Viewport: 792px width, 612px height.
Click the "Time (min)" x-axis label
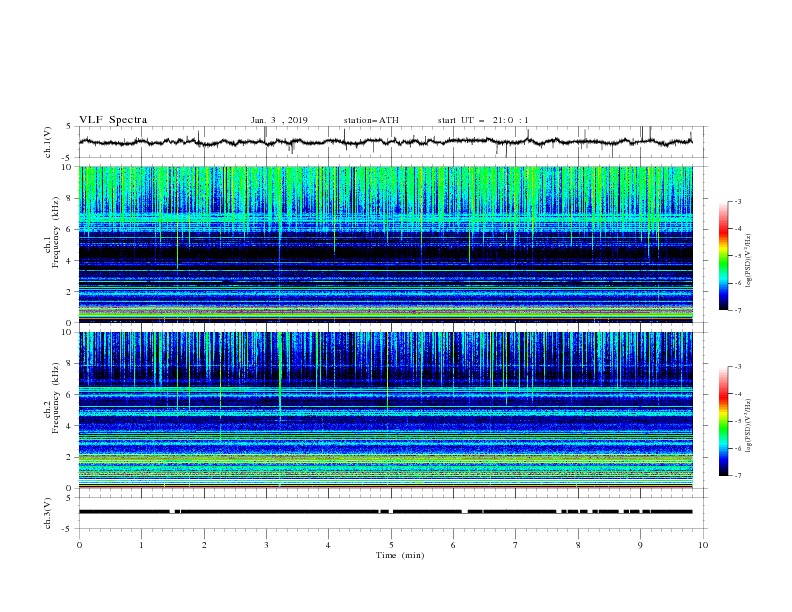pos(400,555)
